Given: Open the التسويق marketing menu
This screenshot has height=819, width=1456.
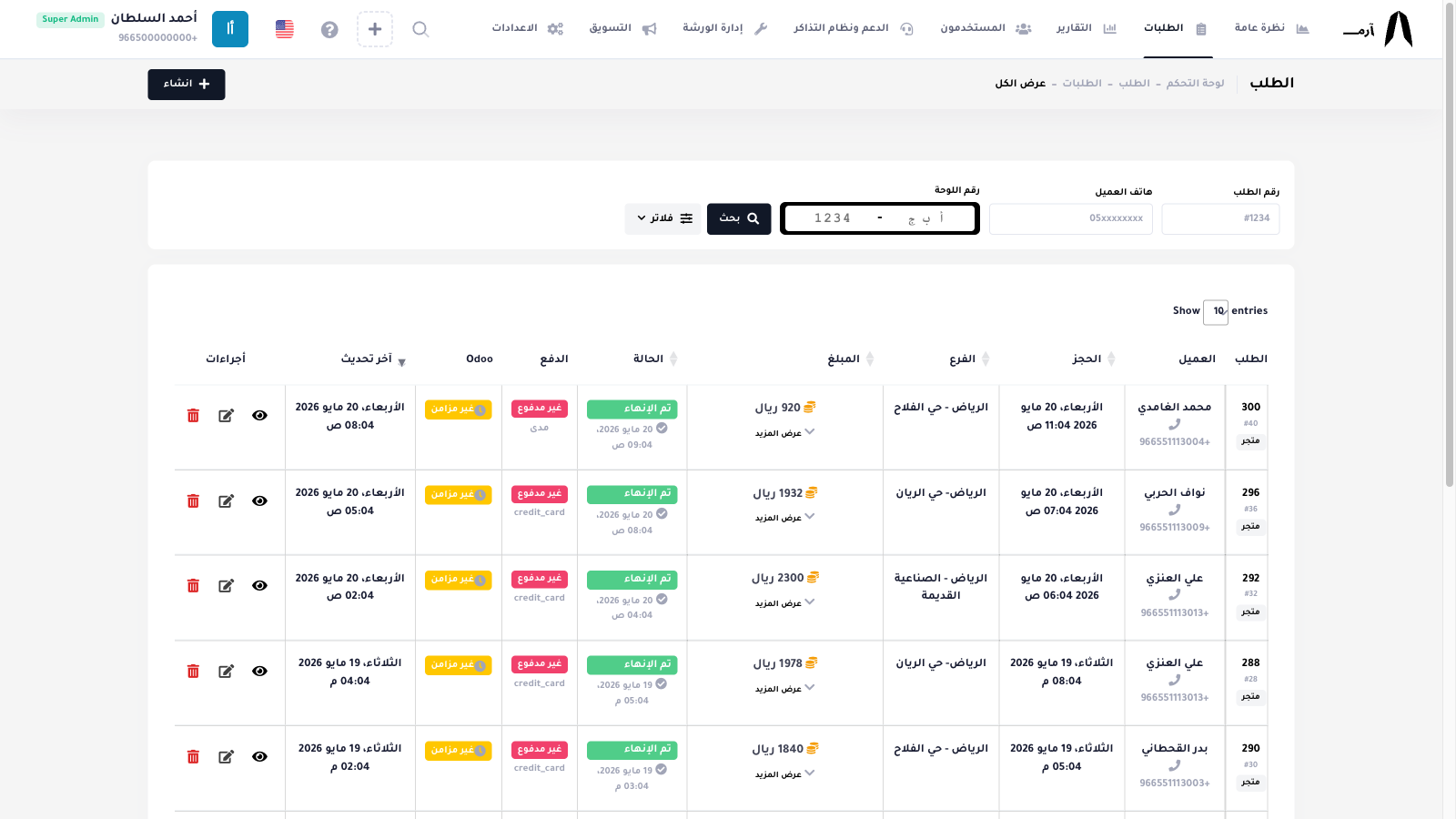Looking at the screenshot, I should [x=623, y=28].
